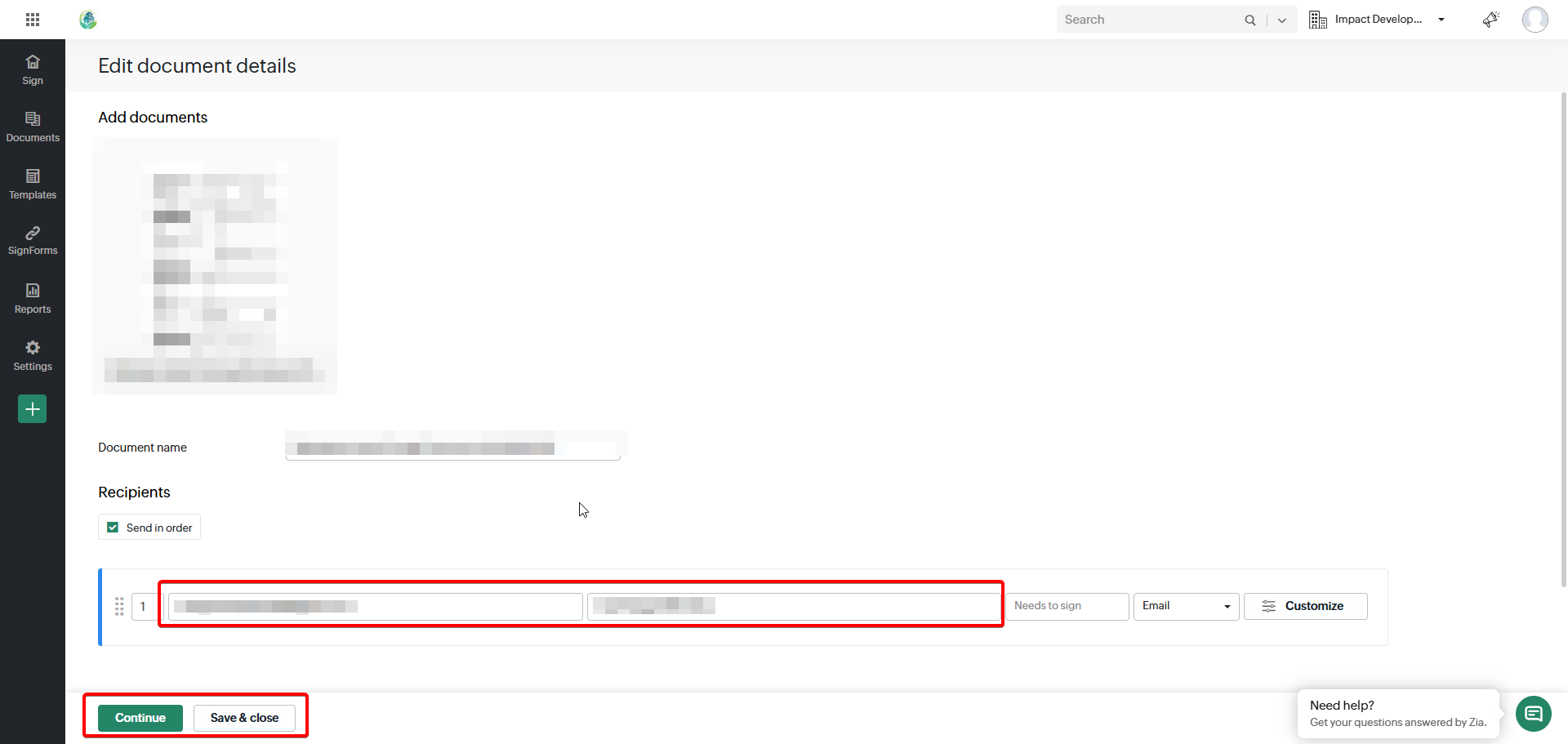Navigate to SignForms in the sidebar

[33, 241]
